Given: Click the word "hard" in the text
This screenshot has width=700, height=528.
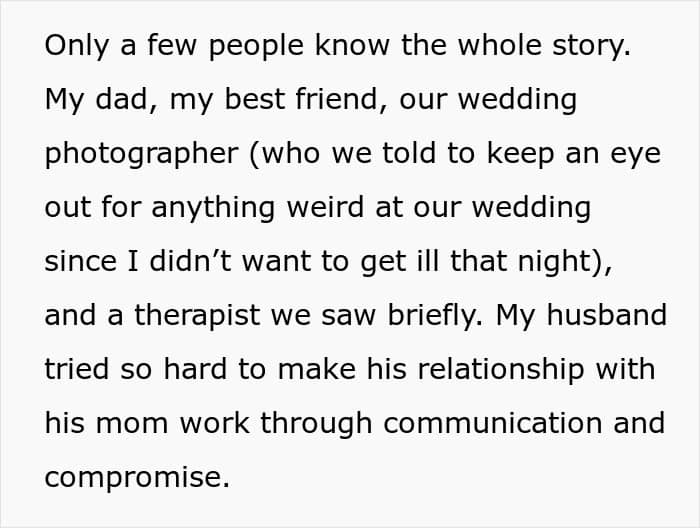Looking at the screenshot, I should [195, 369].
